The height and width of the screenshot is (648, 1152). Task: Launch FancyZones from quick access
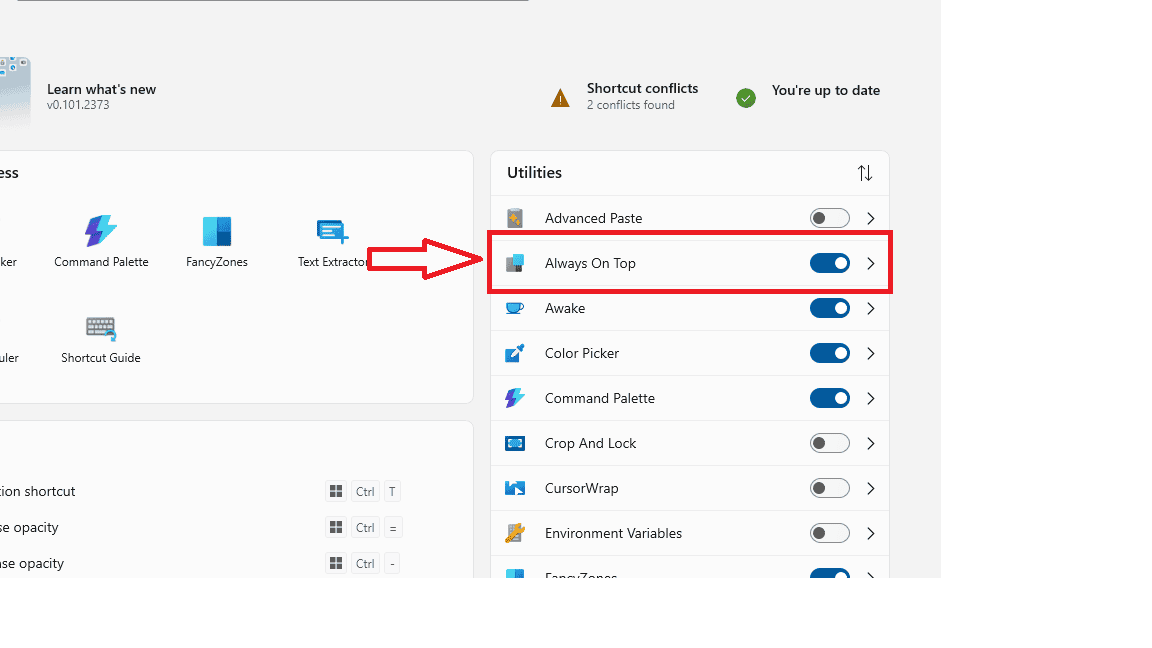point(217,231)
